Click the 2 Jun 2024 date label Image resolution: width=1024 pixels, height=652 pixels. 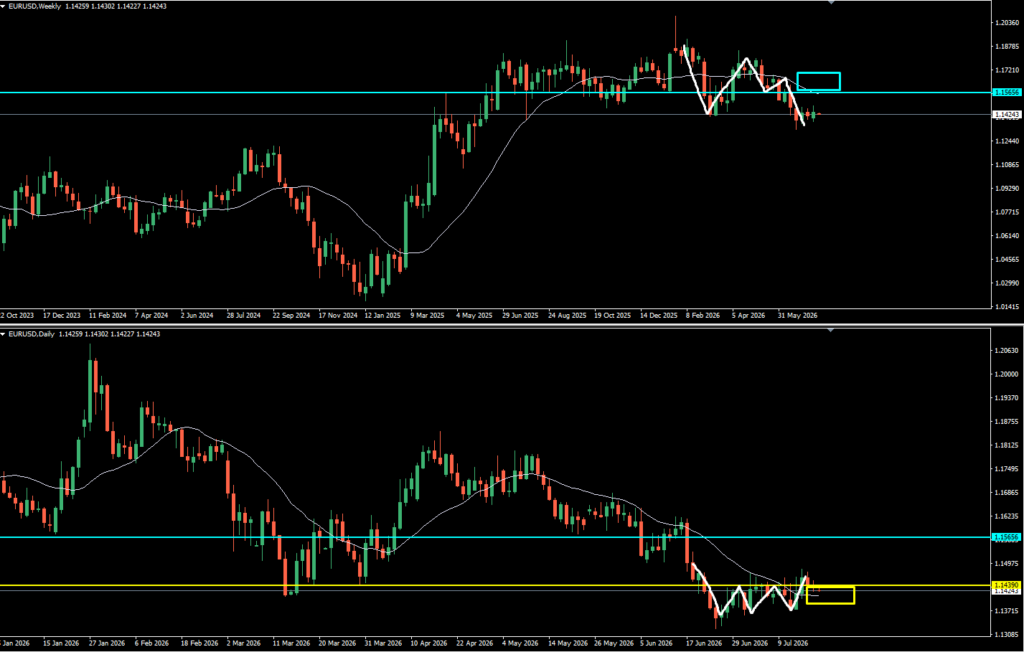click(197, 315)
